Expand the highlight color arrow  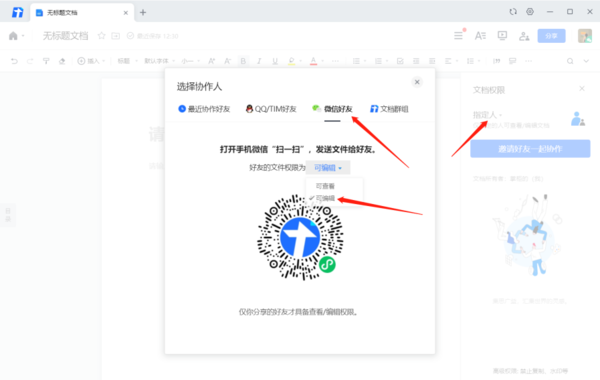[300, 61]
